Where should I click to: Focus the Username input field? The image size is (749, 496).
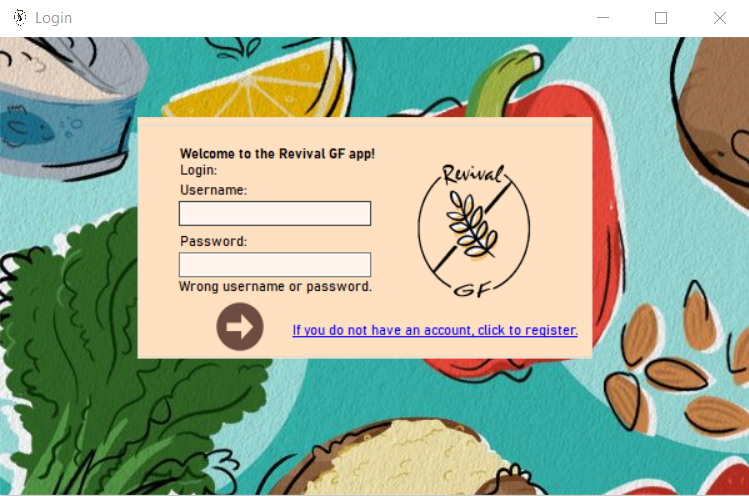pos(275,213)
